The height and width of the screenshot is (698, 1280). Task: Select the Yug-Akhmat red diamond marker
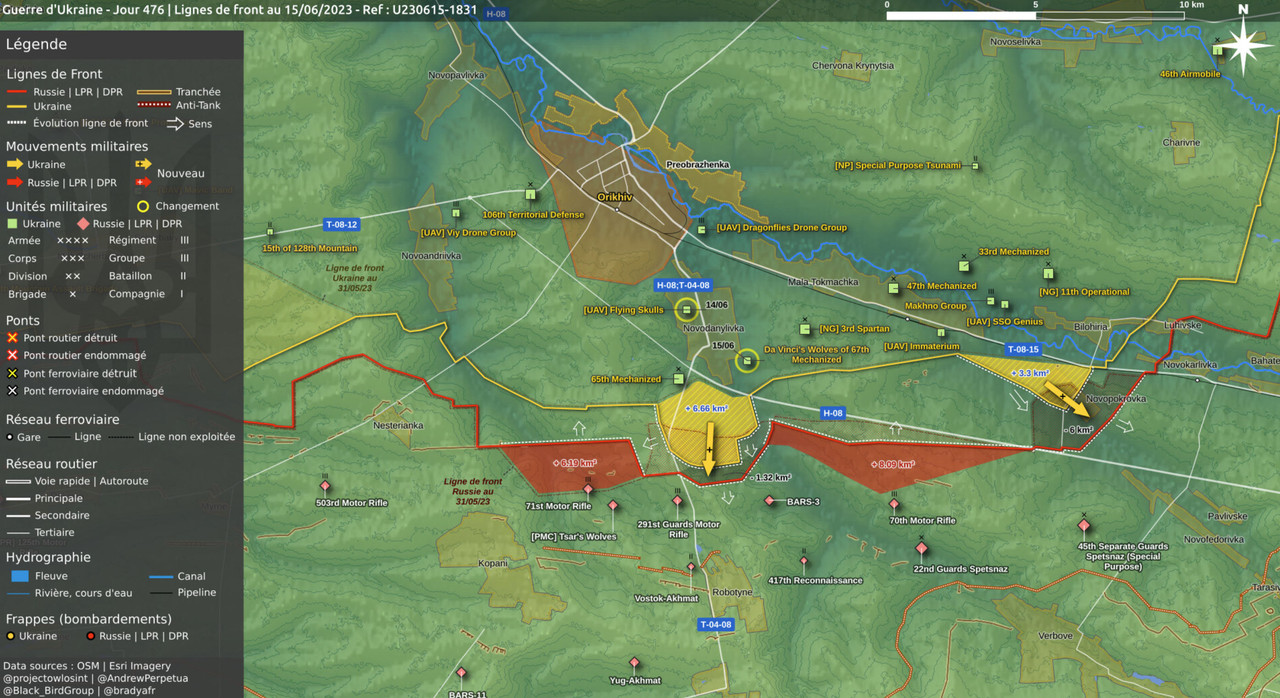point(634,663)
